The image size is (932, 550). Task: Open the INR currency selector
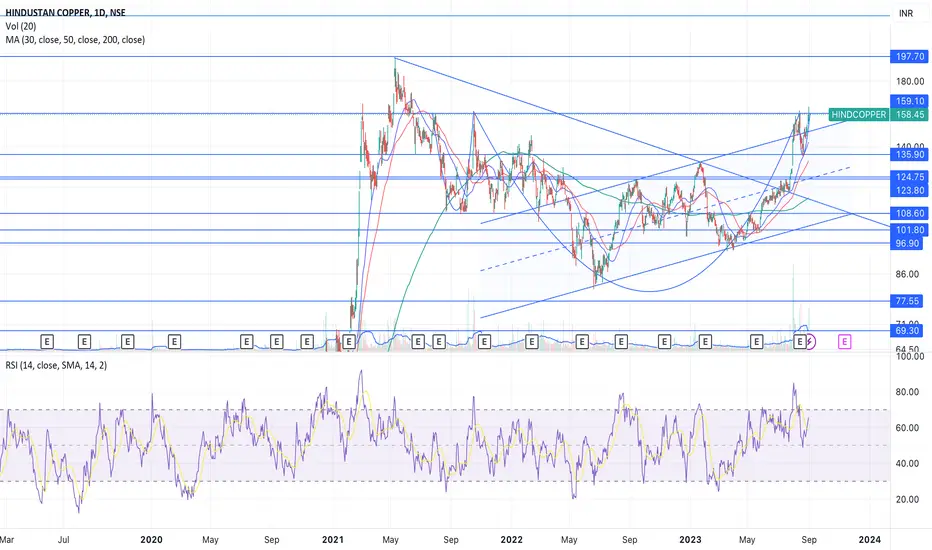pos(906,13)
